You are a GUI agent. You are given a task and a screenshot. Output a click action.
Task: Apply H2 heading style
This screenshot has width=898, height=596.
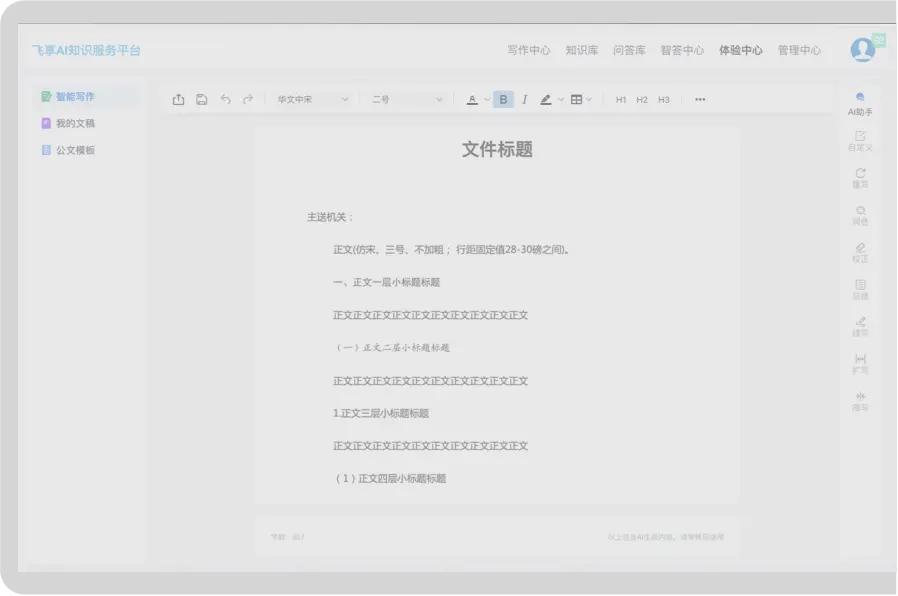point(642,100)
